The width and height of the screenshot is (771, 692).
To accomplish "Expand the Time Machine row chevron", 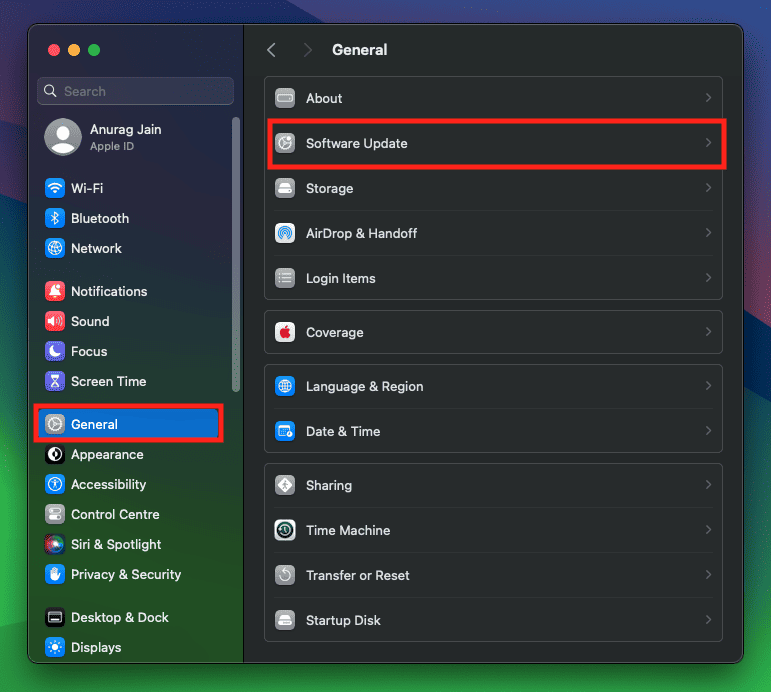I will pyautogui.click(x=708, y=530).
